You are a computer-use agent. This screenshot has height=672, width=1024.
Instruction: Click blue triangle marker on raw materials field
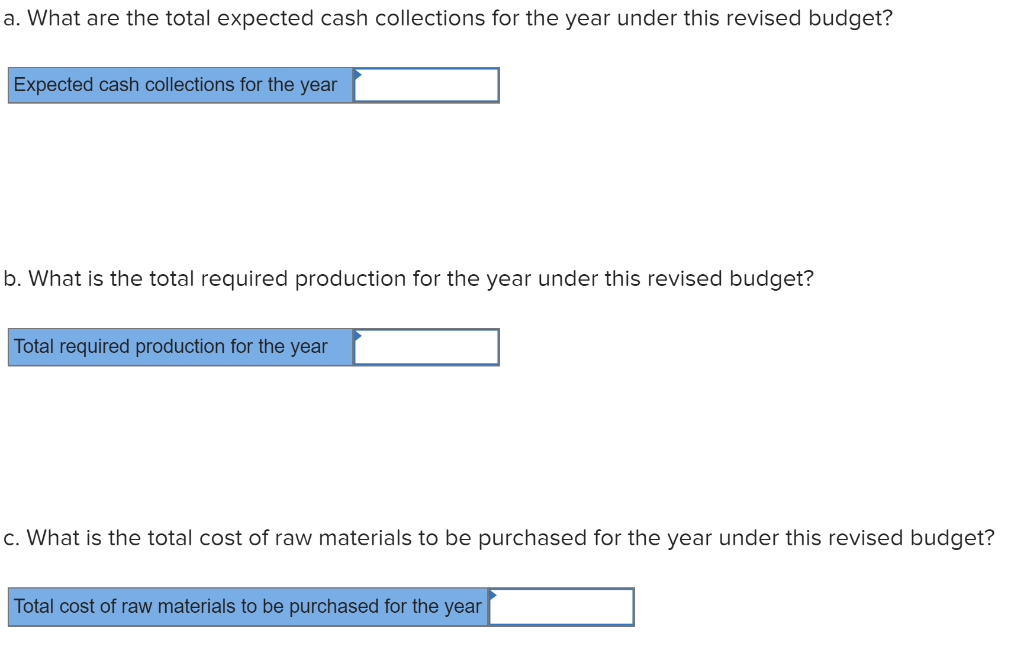click(x=493, y=595)
